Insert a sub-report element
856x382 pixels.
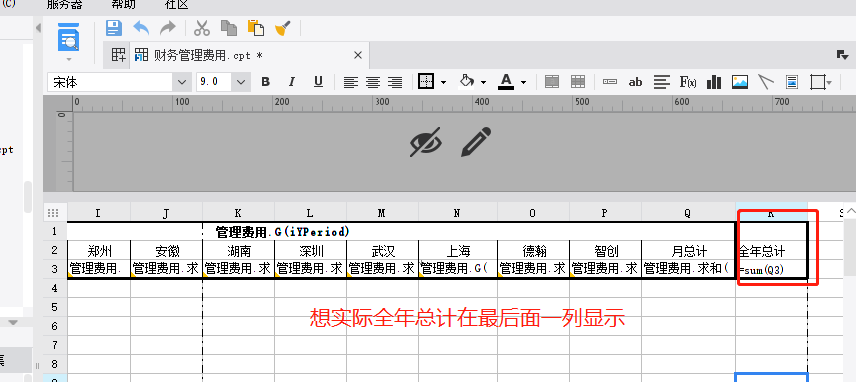[x=792, y=82]
